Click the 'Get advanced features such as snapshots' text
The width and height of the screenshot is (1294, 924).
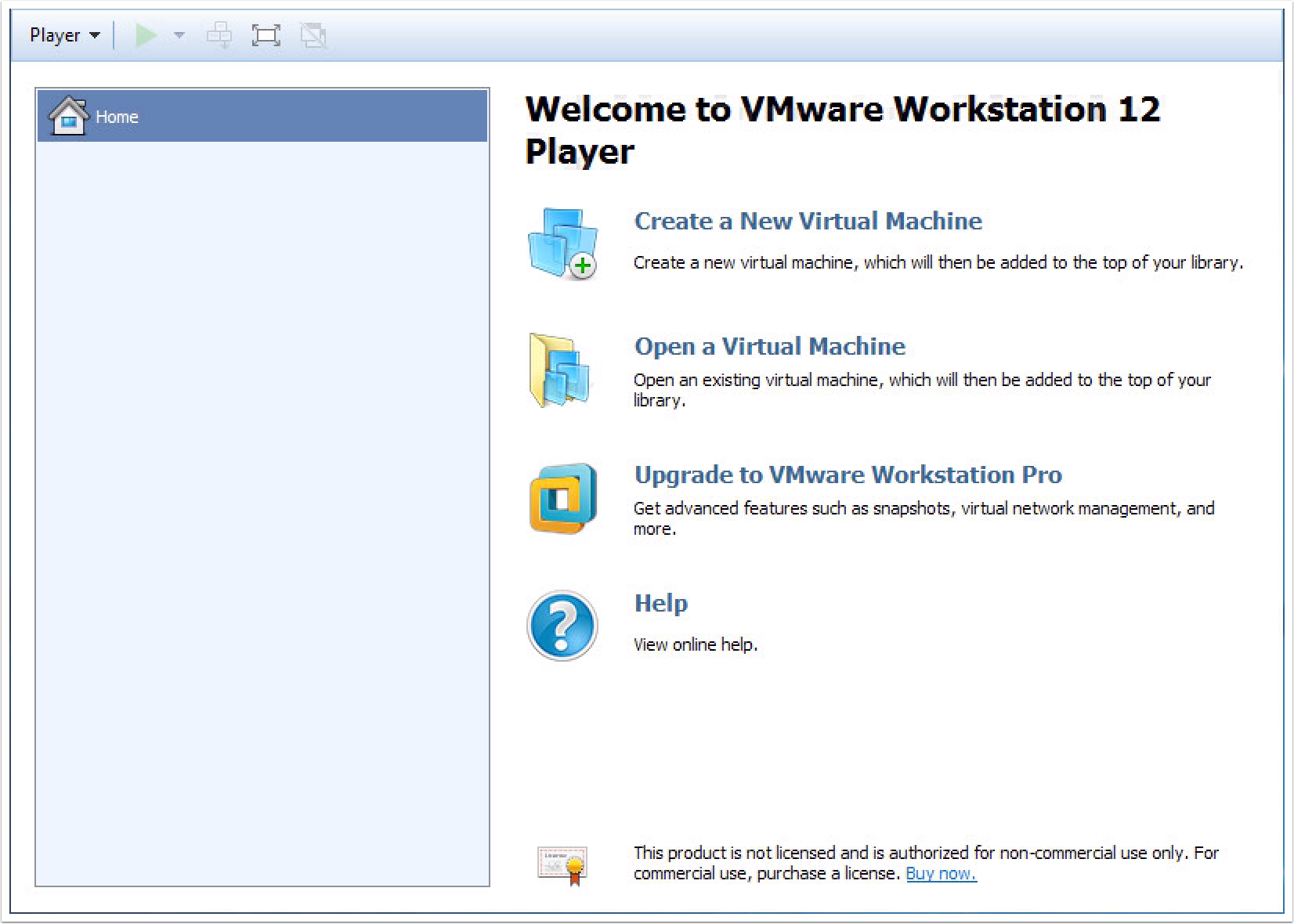pos(924,518)
